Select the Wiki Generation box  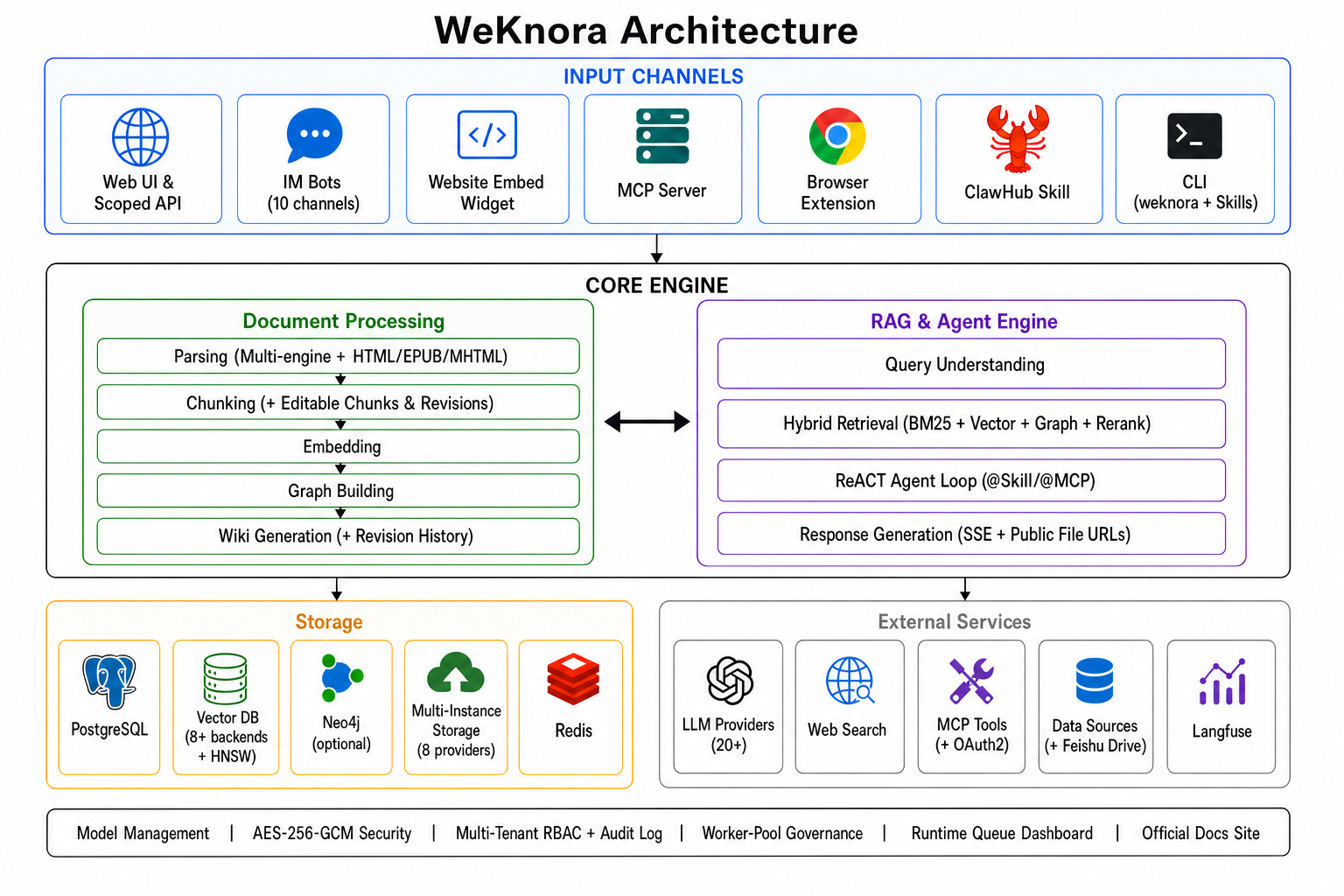point(339,536)
